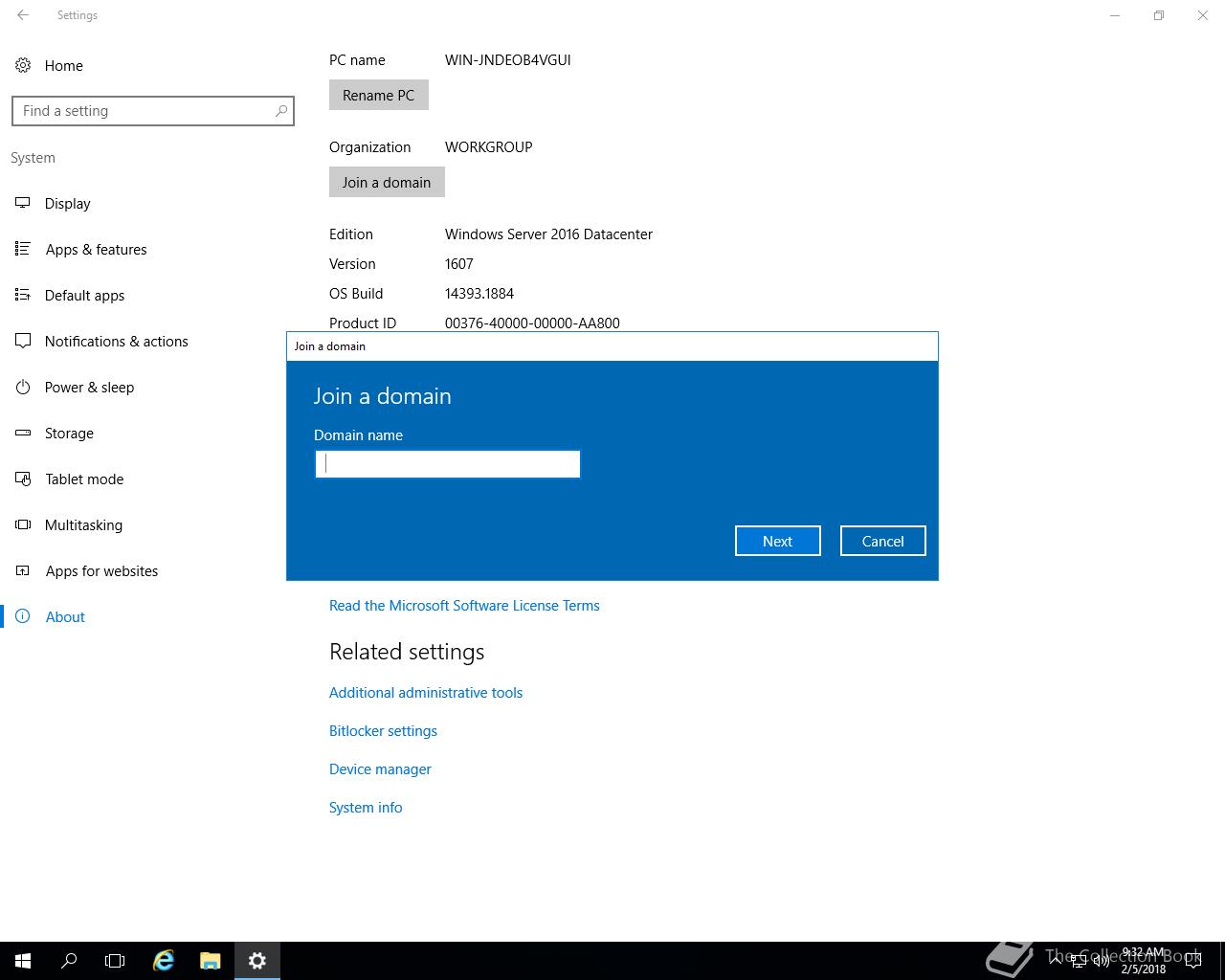Click the Power & sleep icon

tap(23, 387)
